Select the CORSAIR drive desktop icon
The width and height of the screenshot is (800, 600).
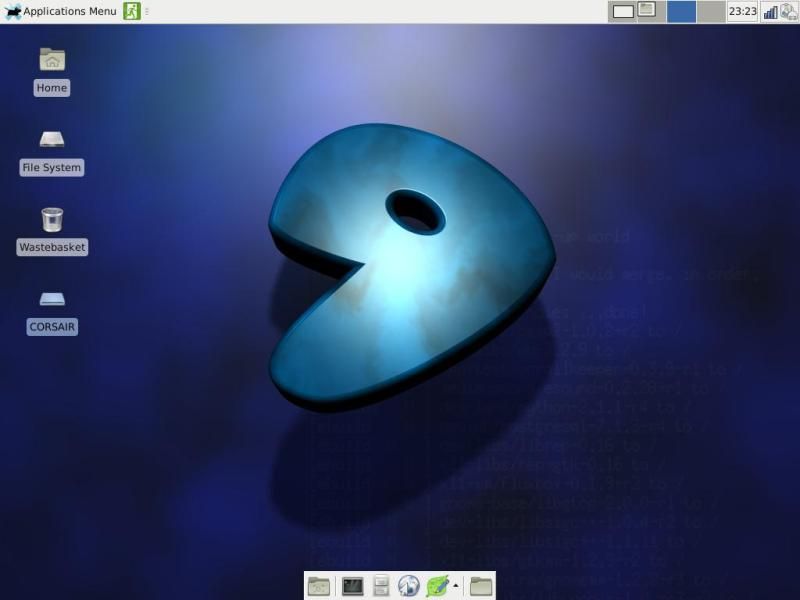pos(52,313)
